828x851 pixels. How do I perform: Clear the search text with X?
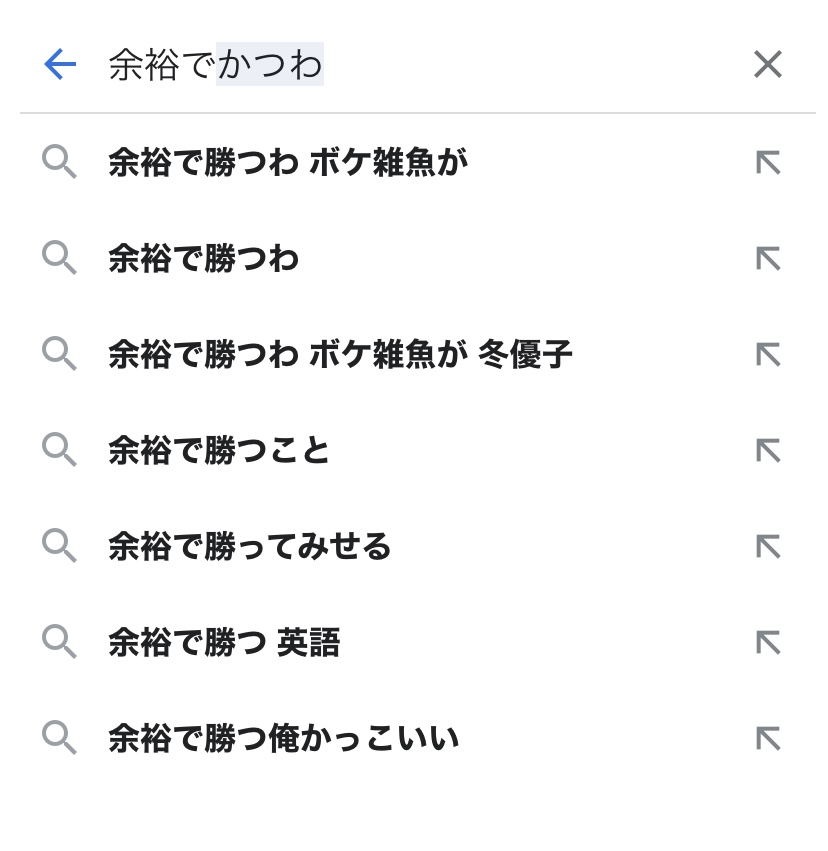pyautogui.click(x=767, y=65)
